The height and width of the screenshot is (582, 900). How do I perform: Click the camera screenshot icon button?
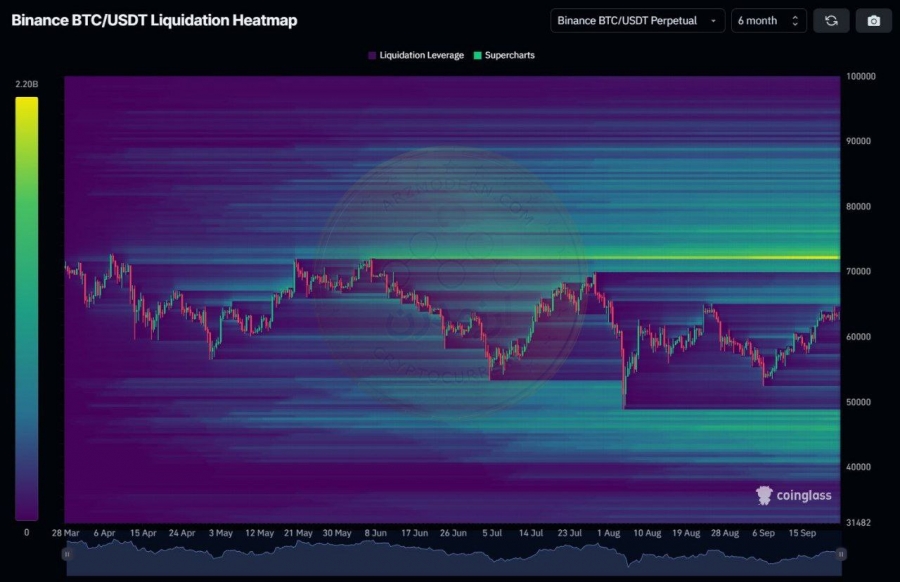(874, 21)
